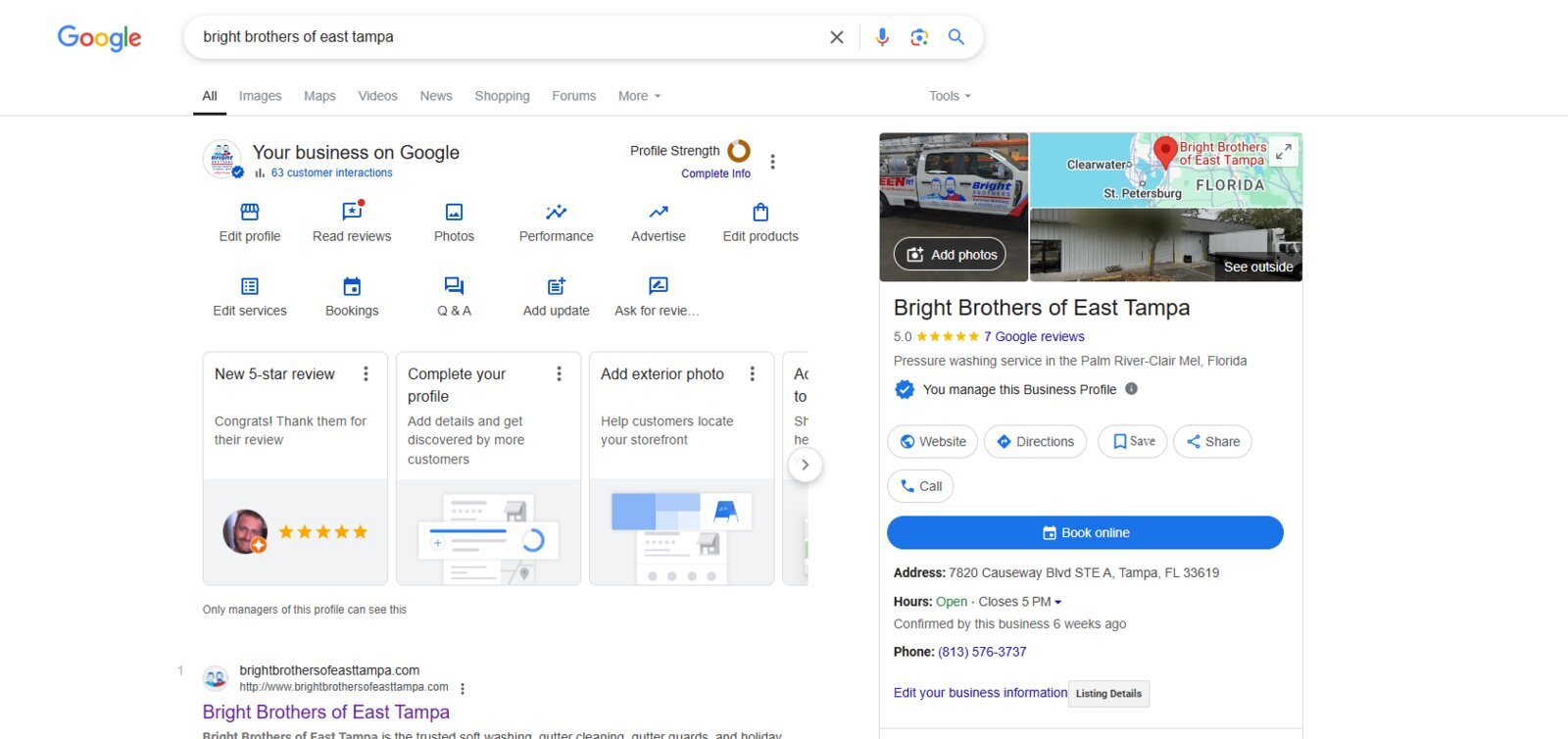Open Photos management shortcut
This screenshot has height=739, width=1568.
tap(454, 222)
